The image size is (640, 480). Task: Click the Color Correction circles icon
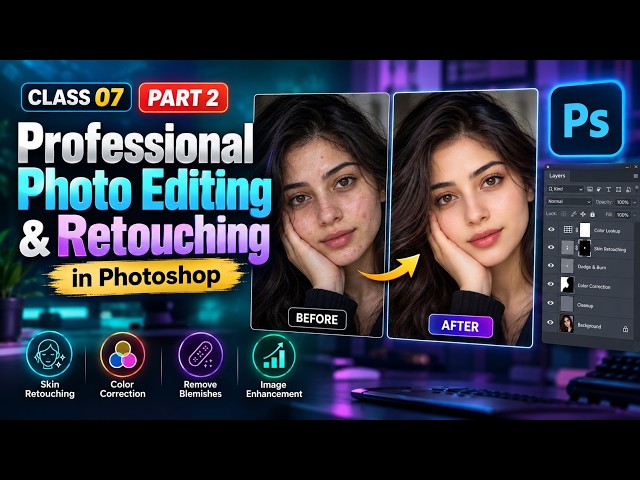click(122, 354)
